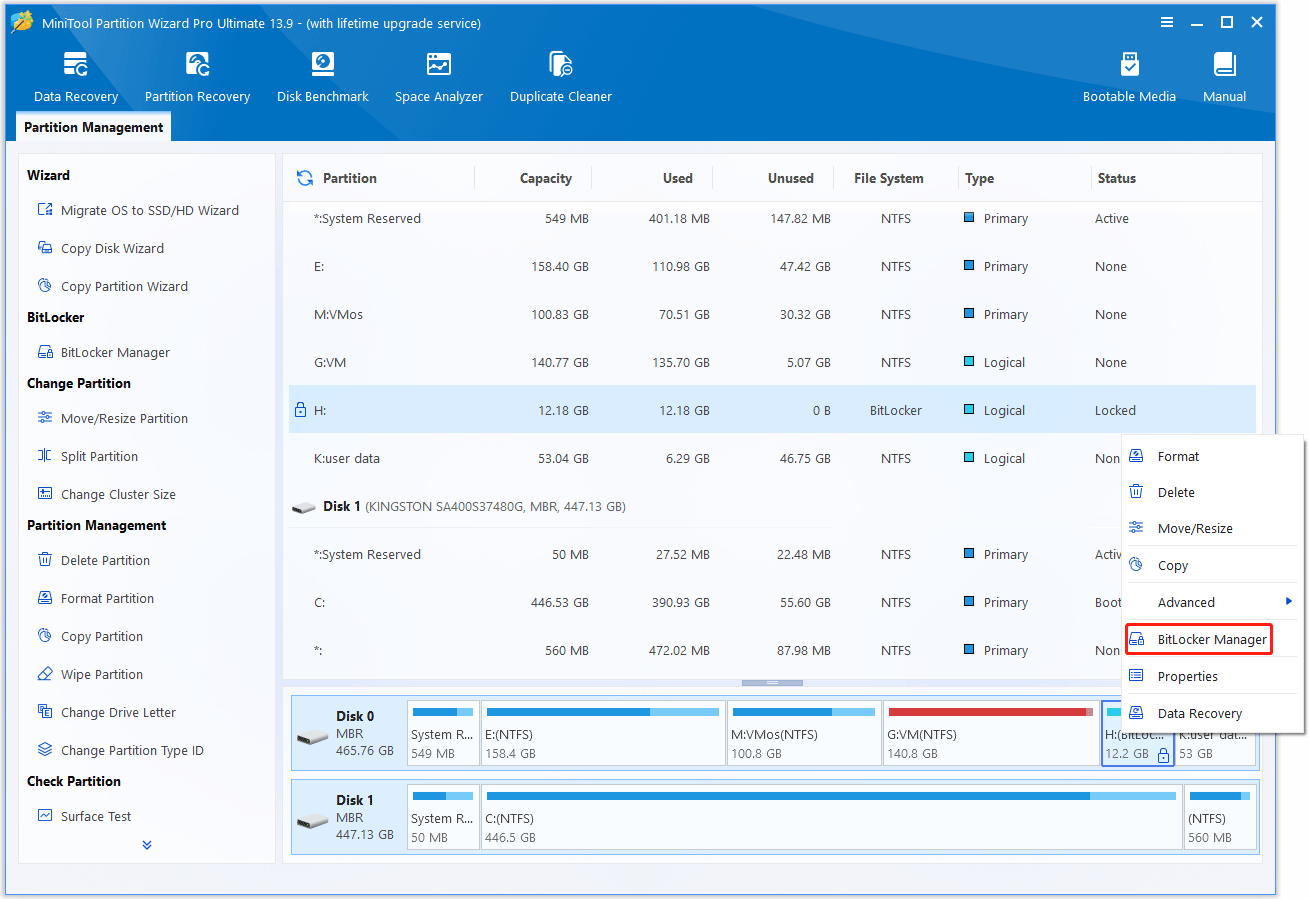Select Disk 1 560 MB (NTFS) block
Screen dimensions: 1309x899
pos(1220,817)
